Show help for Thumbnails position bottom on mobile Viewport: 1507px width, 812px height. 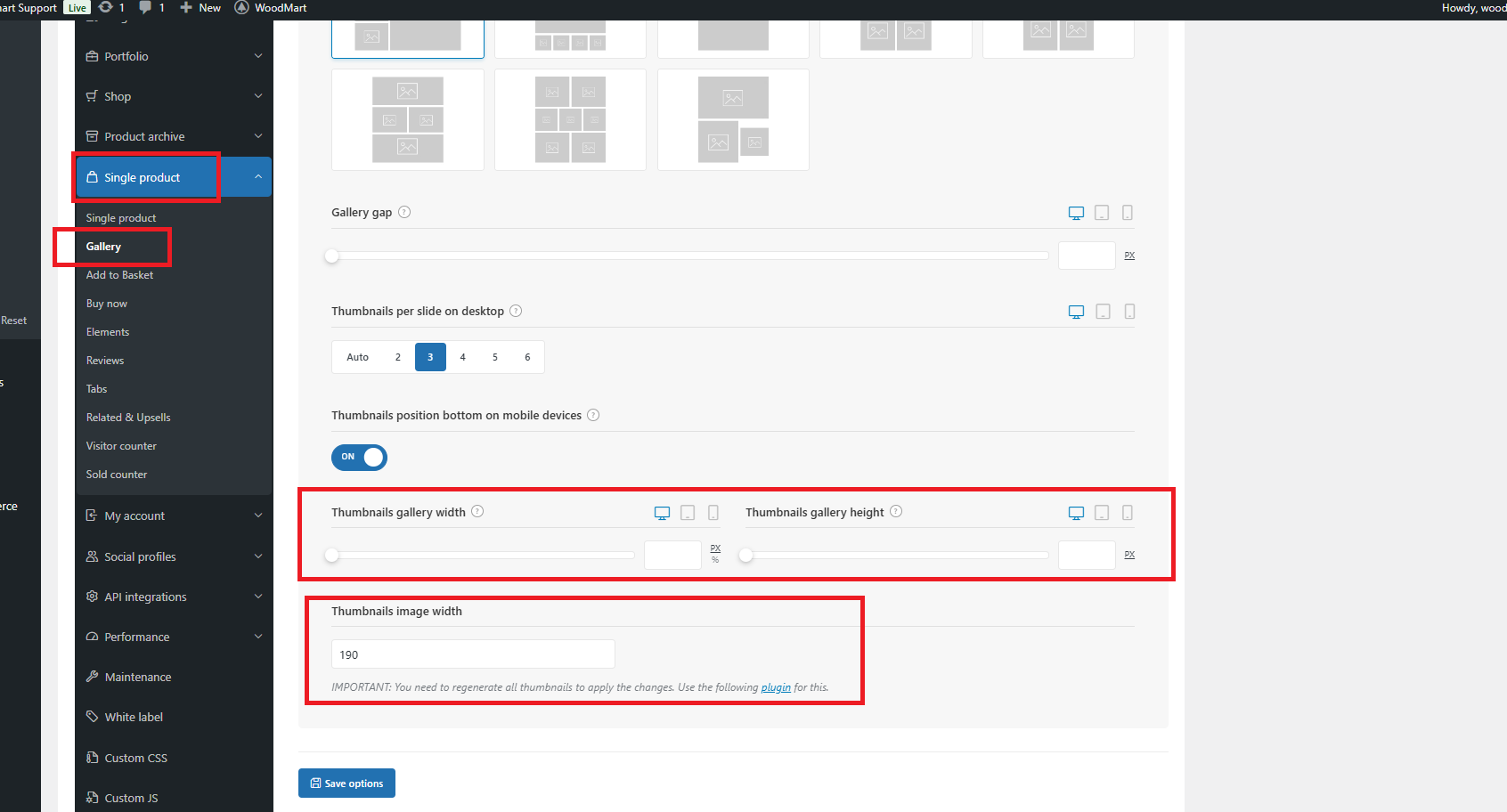[593, 415]
